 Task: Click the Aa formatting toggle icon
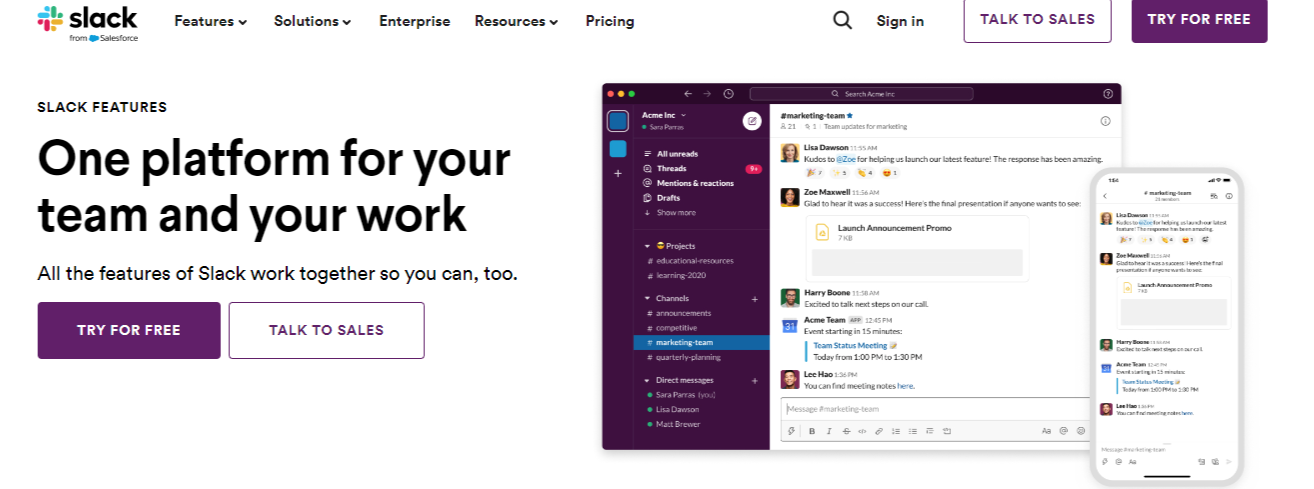1046,431
